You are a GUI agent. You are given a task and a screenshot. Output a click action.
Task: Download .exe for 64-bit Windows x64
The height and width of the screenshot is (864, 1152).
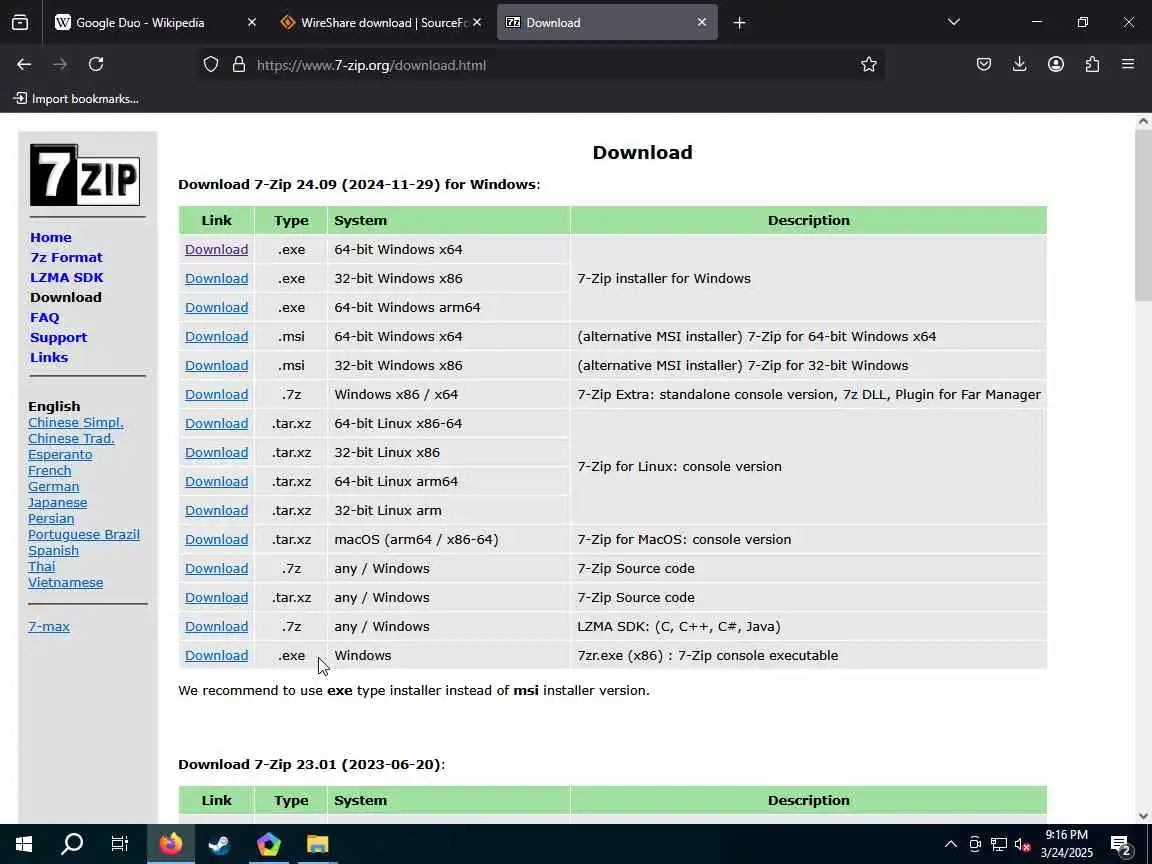(216, 249)
